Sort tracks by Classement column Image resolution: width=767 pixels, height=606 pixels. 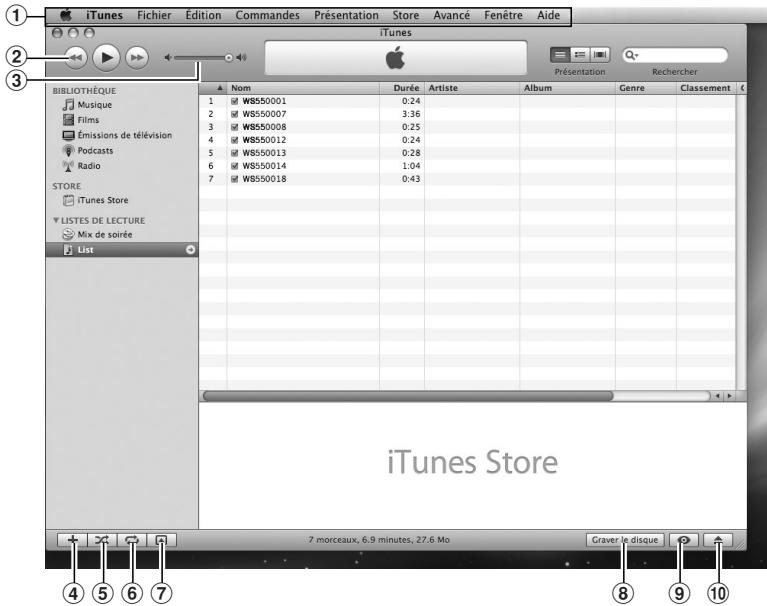point(706,88)
